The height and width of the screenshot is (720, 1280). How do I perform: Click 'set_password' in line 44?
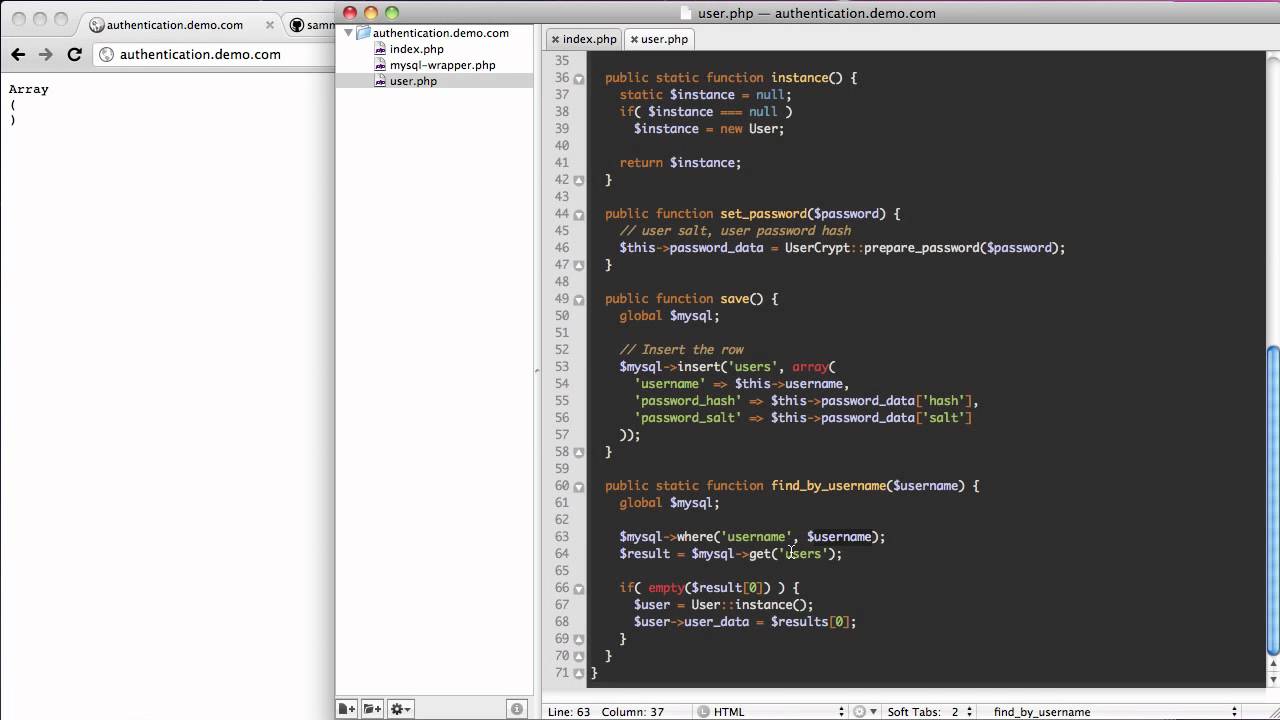coord(763,214)
